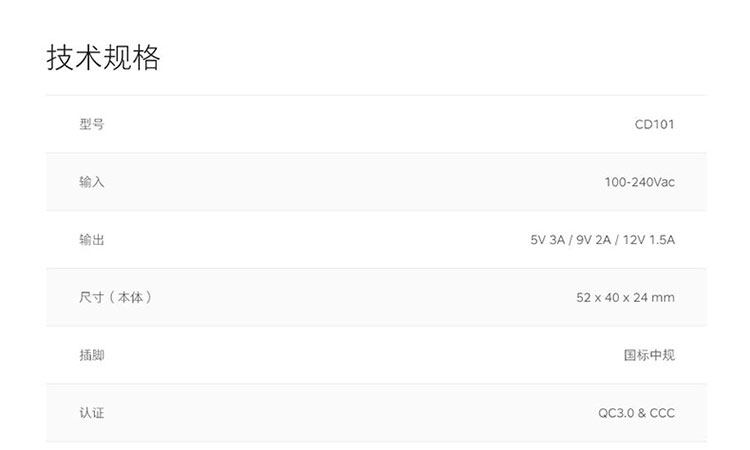Click the 本体 text inside parentheses

point(129,297)
